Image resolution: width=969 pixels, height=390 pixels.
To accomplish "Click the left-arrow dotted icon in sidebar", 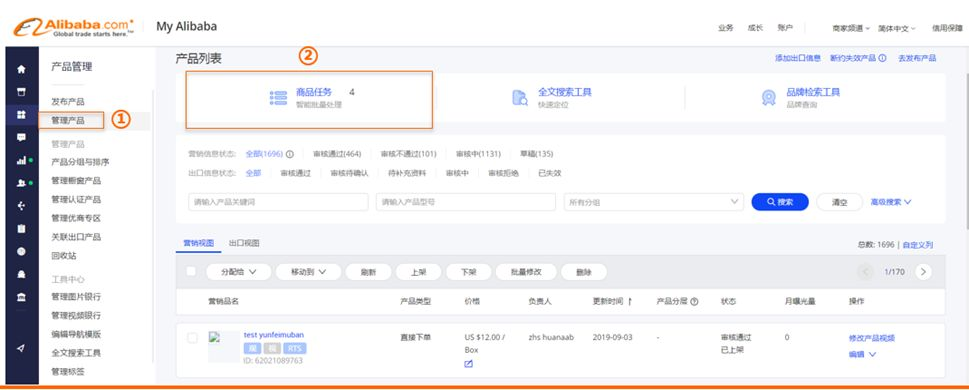I will coord(21,206).
